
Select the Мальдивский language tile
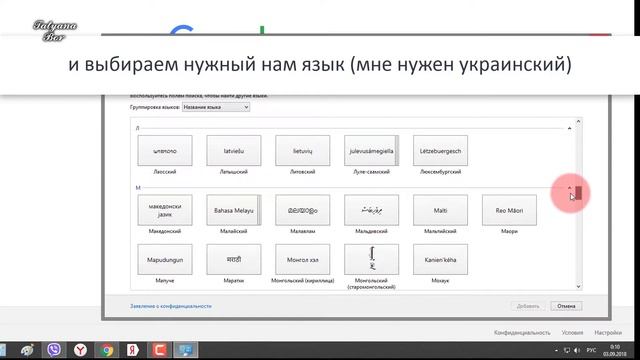coord(371,210)
